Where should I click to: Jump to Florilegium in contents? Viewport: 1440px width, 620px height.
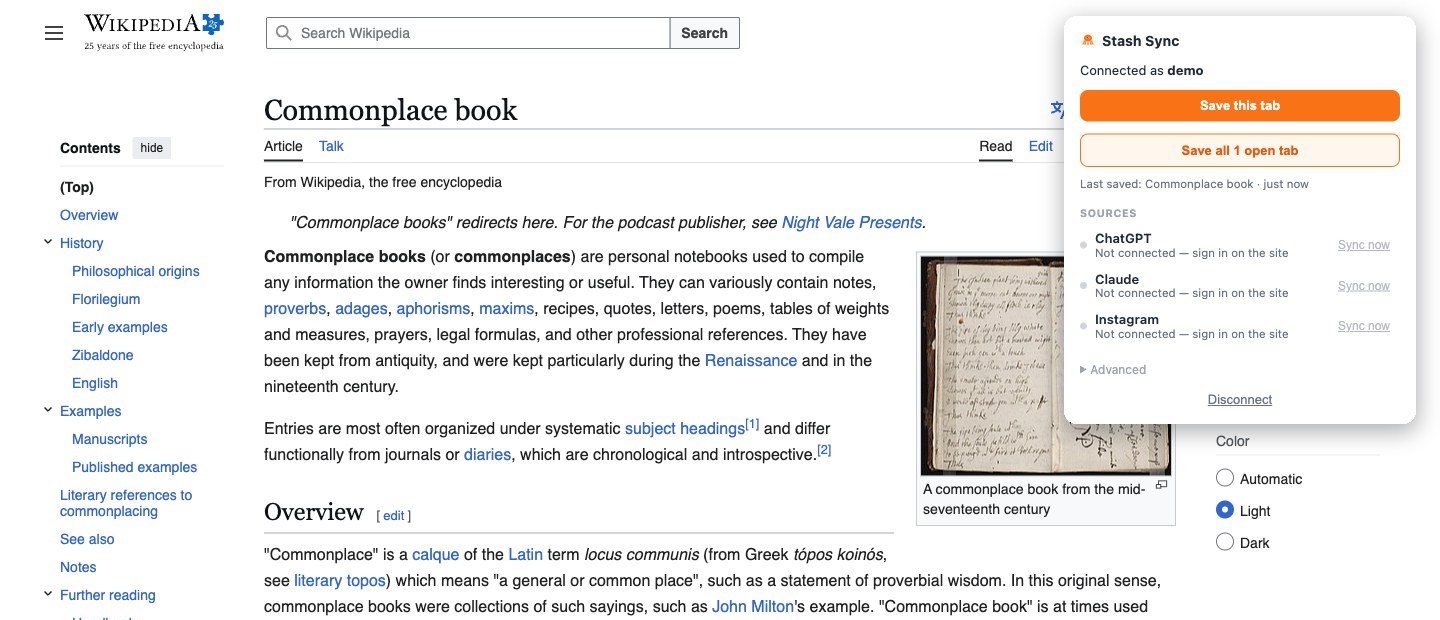click(x=106, y=299)
